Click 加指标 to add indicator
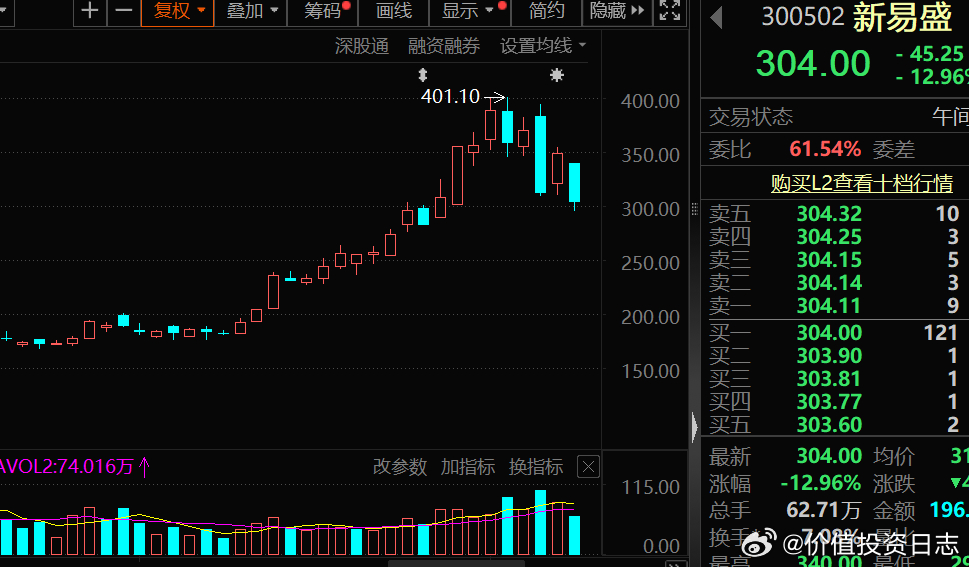Screen dimensions: 969x567 click(x=468, y=467)
